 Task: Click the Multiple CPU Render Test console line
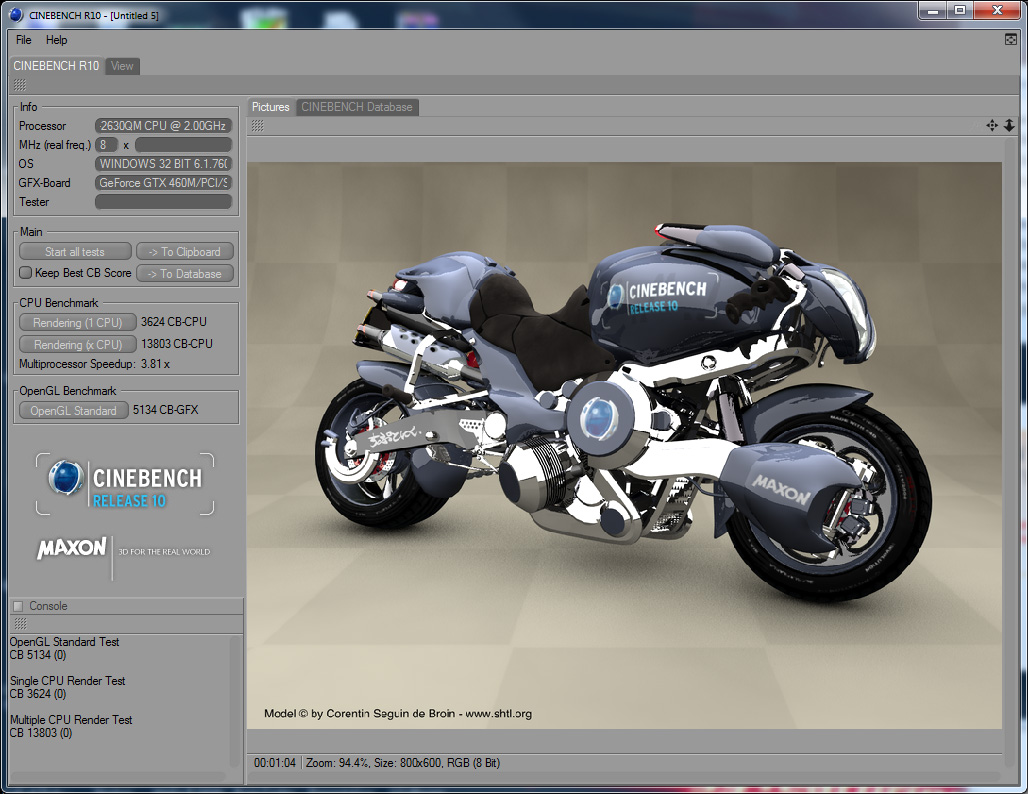(x=71, y=720)
